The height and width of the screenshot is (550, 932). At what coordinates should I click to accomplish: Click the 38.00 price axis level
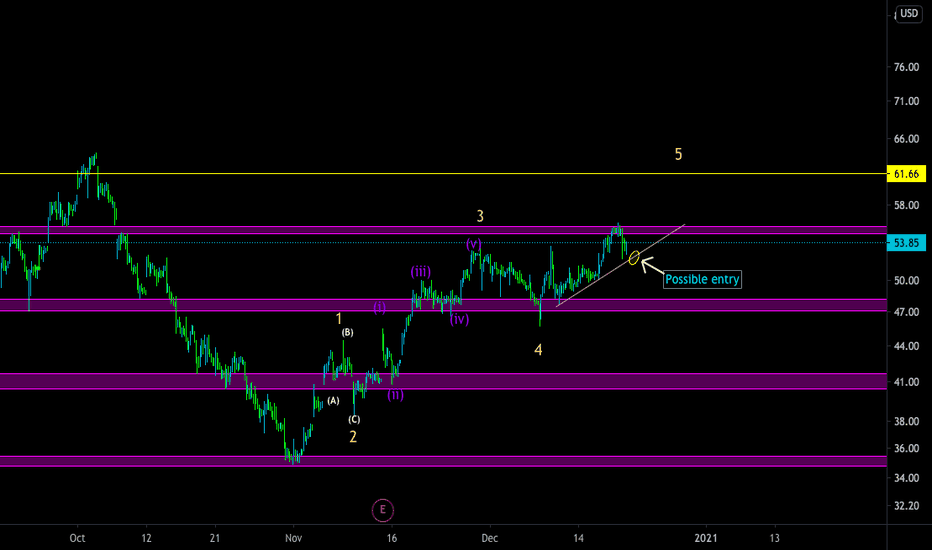(x=906, y=421)
